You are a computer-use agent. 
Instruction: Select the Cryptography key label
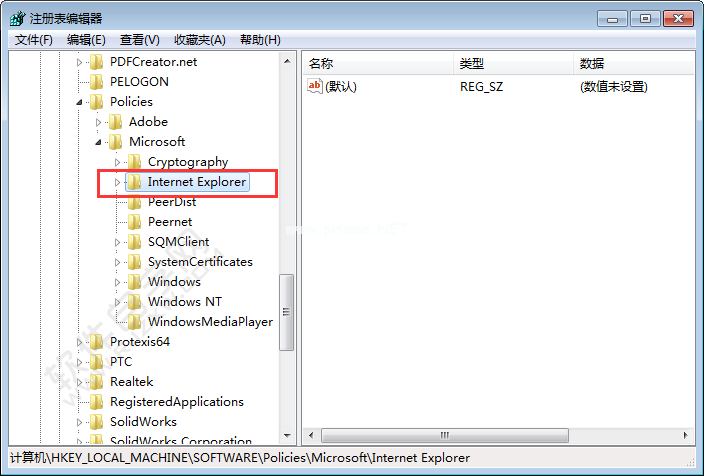pos(188,162)
